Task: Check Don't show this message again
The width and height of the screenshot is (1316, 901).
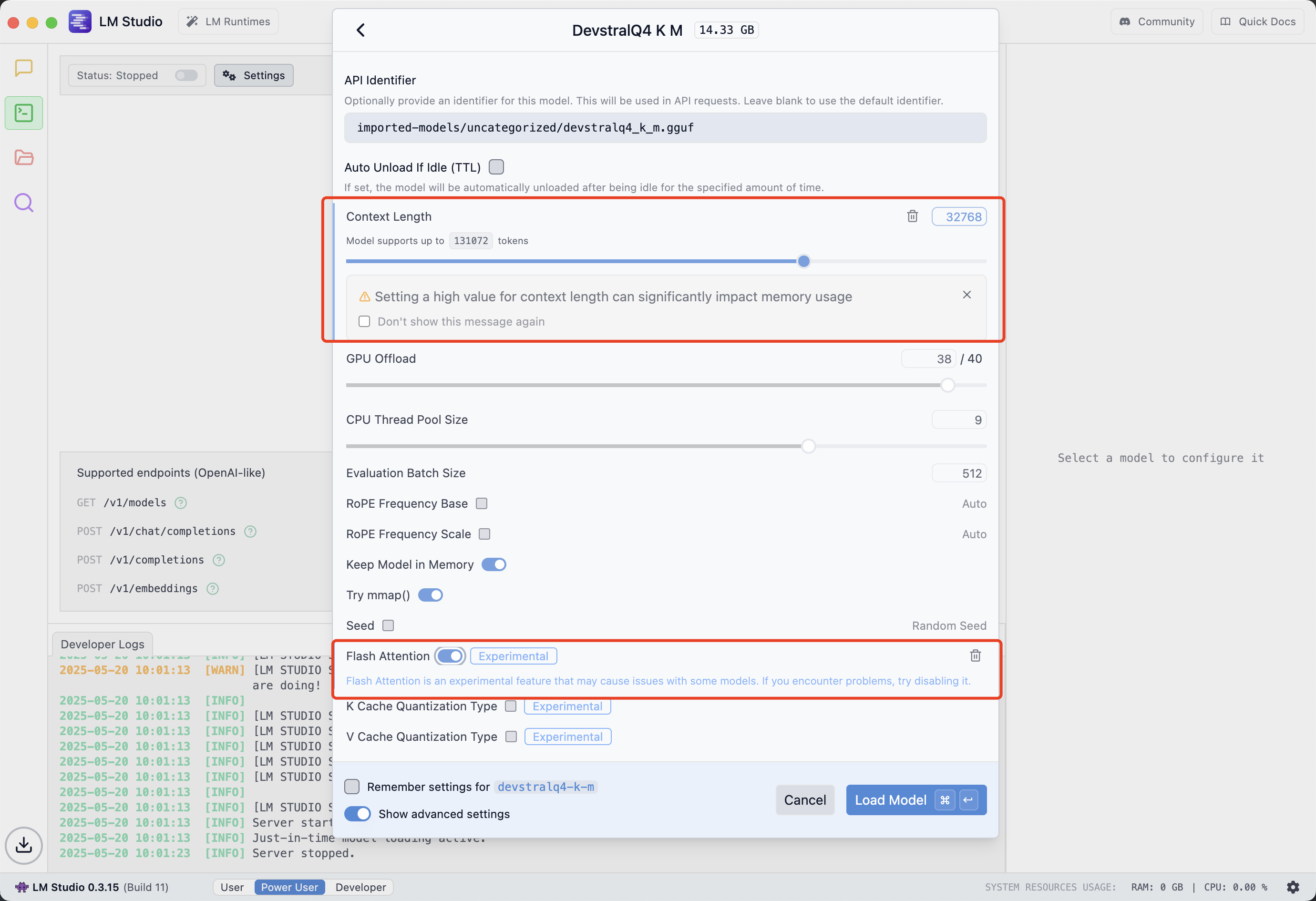Action: click(x=364, y=322)
